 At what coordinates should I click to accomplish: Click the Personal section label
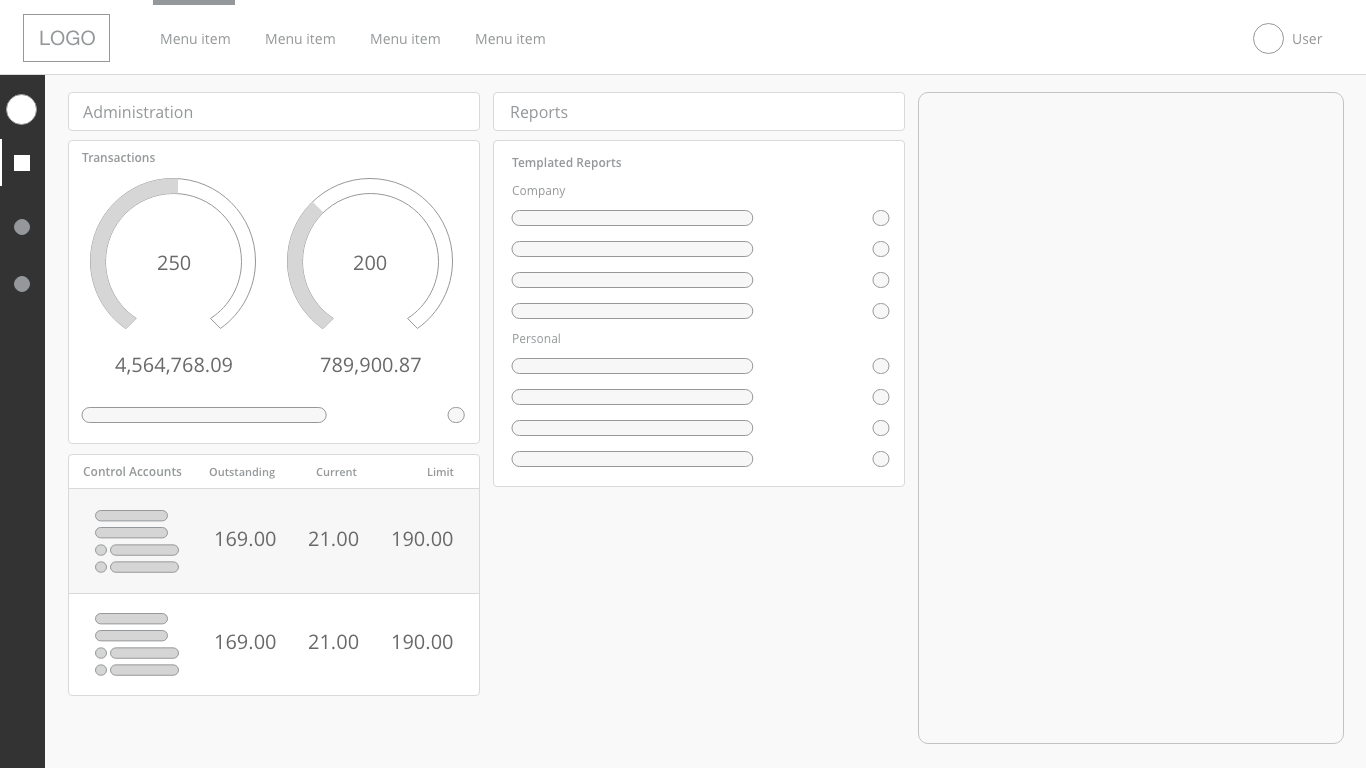(536, 339)
